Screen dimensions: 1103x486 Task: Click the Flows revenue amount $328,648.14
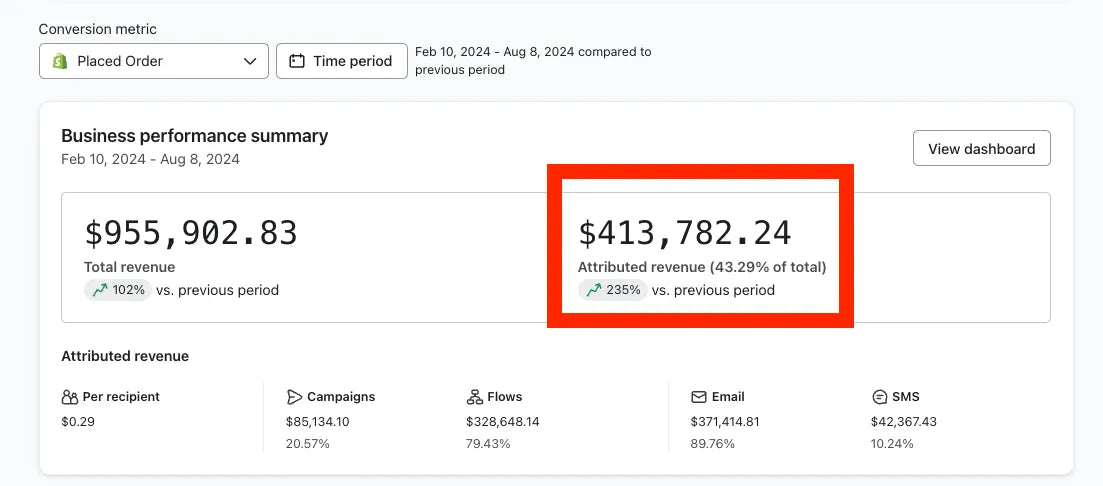tap(502, 422)
